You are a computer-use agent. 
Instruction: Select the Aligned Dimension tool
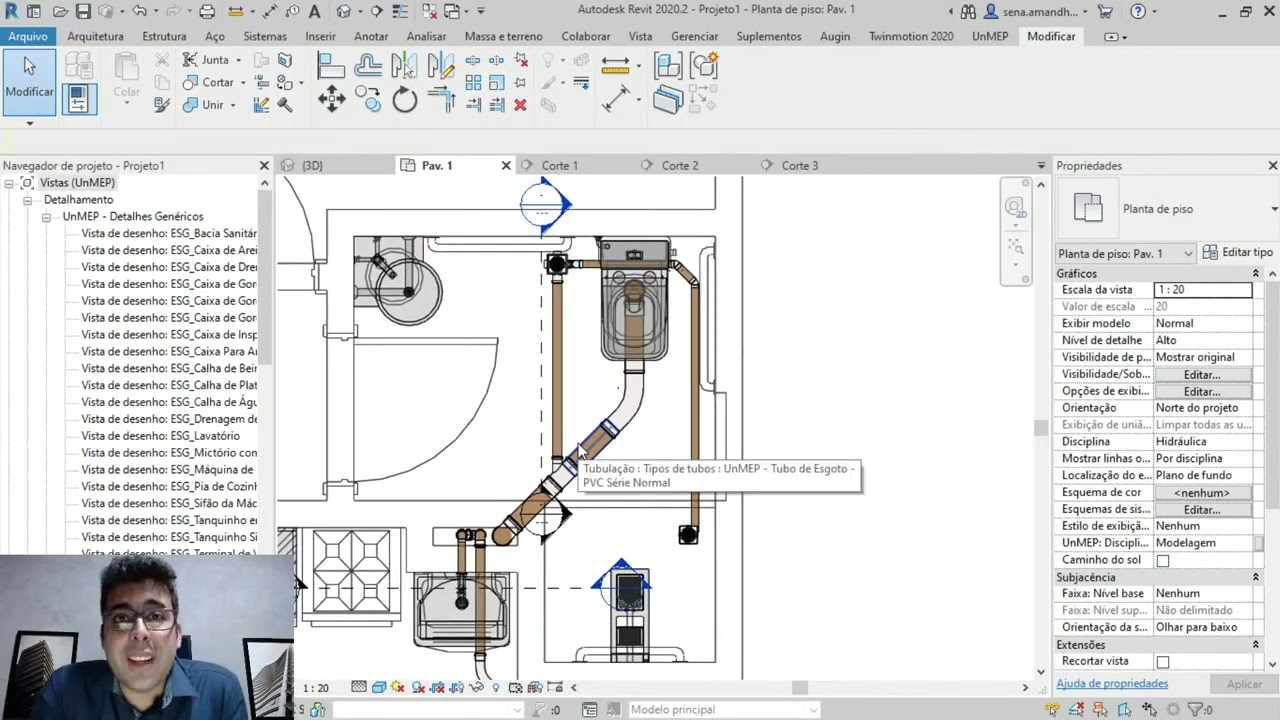tap(616, 99)
